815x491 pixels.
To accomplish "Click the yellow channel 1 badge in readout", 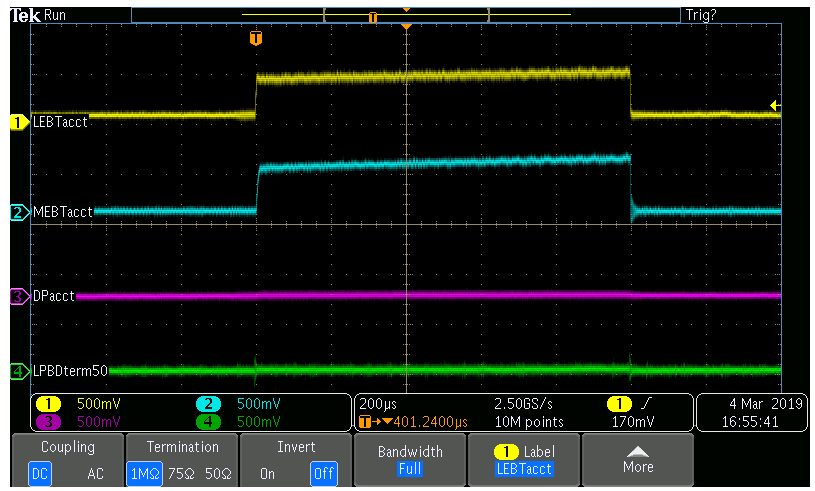I will pyautogui.click(x=48, y=404).
